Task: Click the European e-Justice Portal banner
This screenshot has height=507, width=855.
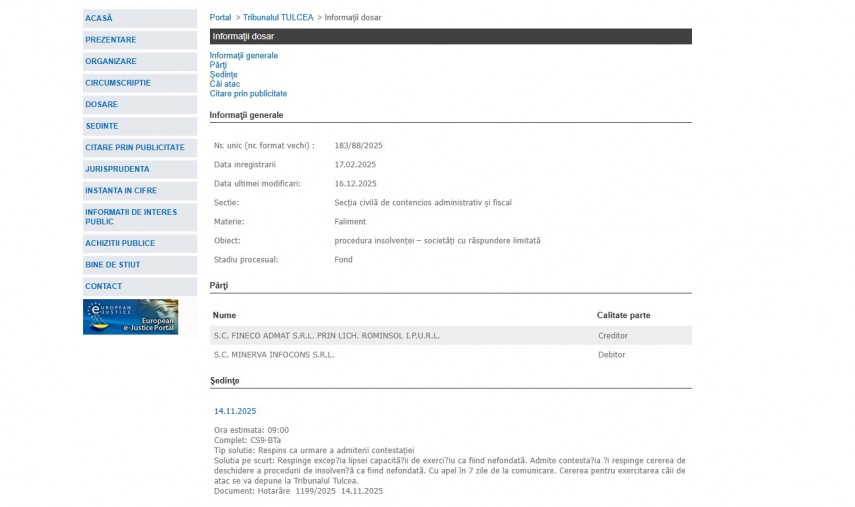Action: [130, 317]
